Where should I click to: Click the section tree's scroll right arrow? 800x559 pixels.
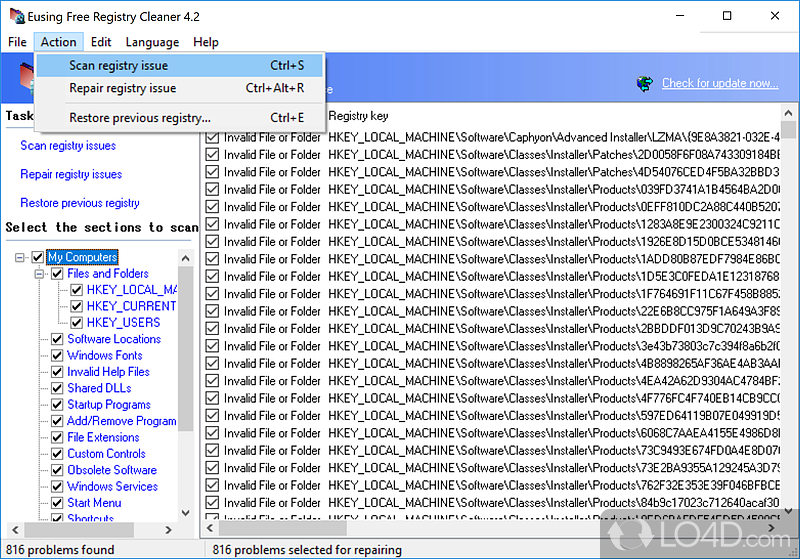tap(170, 530)
